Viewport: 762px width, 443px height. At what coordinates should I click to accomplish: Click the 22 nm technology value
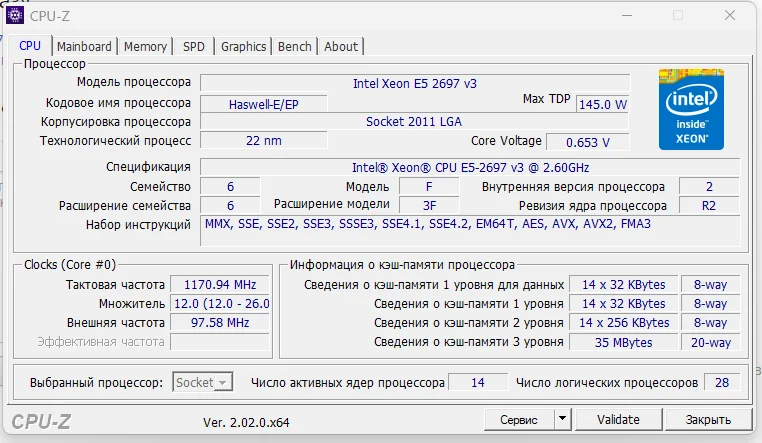(x=263, y=141)
